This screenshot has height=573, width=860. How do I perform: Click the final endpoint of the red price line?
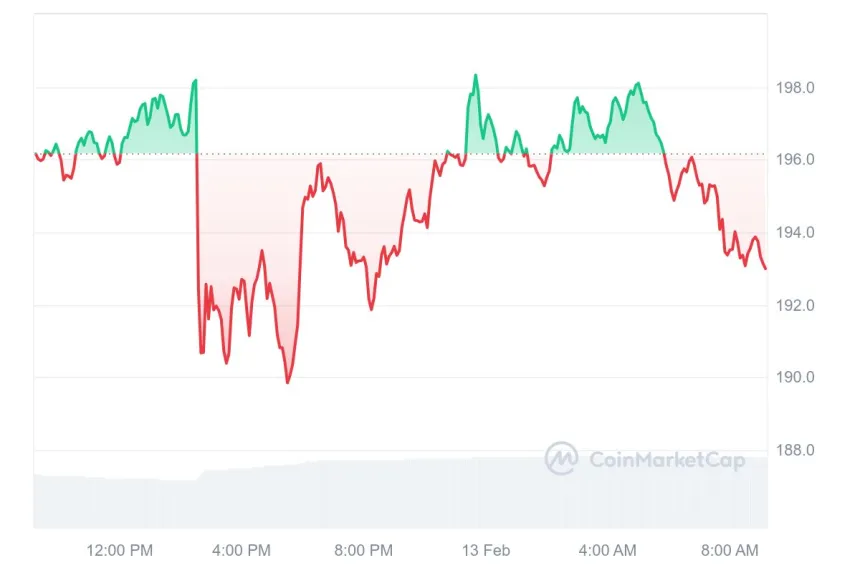click(766, 268)
